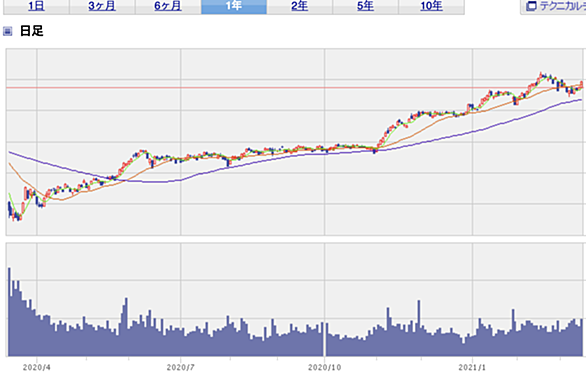Select the 10年 period tab
Screen dimensions: 586x377
pos(431,6)
